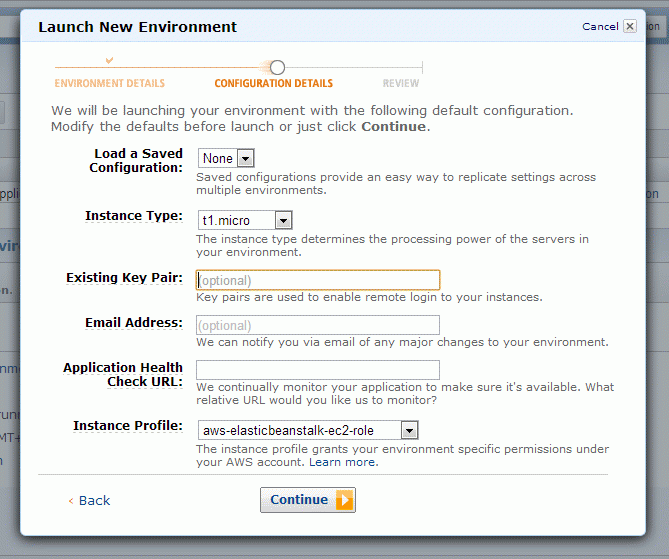Focus the Existing Key Pair input field
669x559 pixels.
[x=318, y=280]
